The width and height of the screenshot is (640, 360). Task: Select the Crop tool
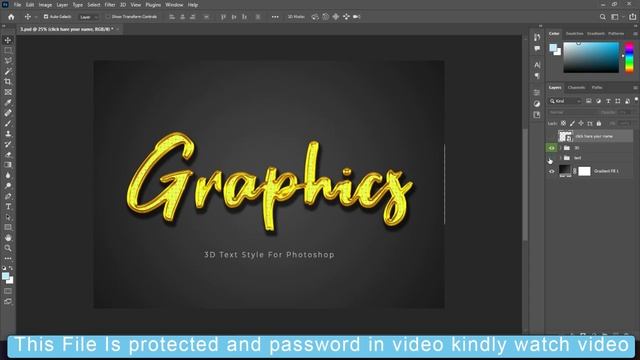tap(8, 82)
